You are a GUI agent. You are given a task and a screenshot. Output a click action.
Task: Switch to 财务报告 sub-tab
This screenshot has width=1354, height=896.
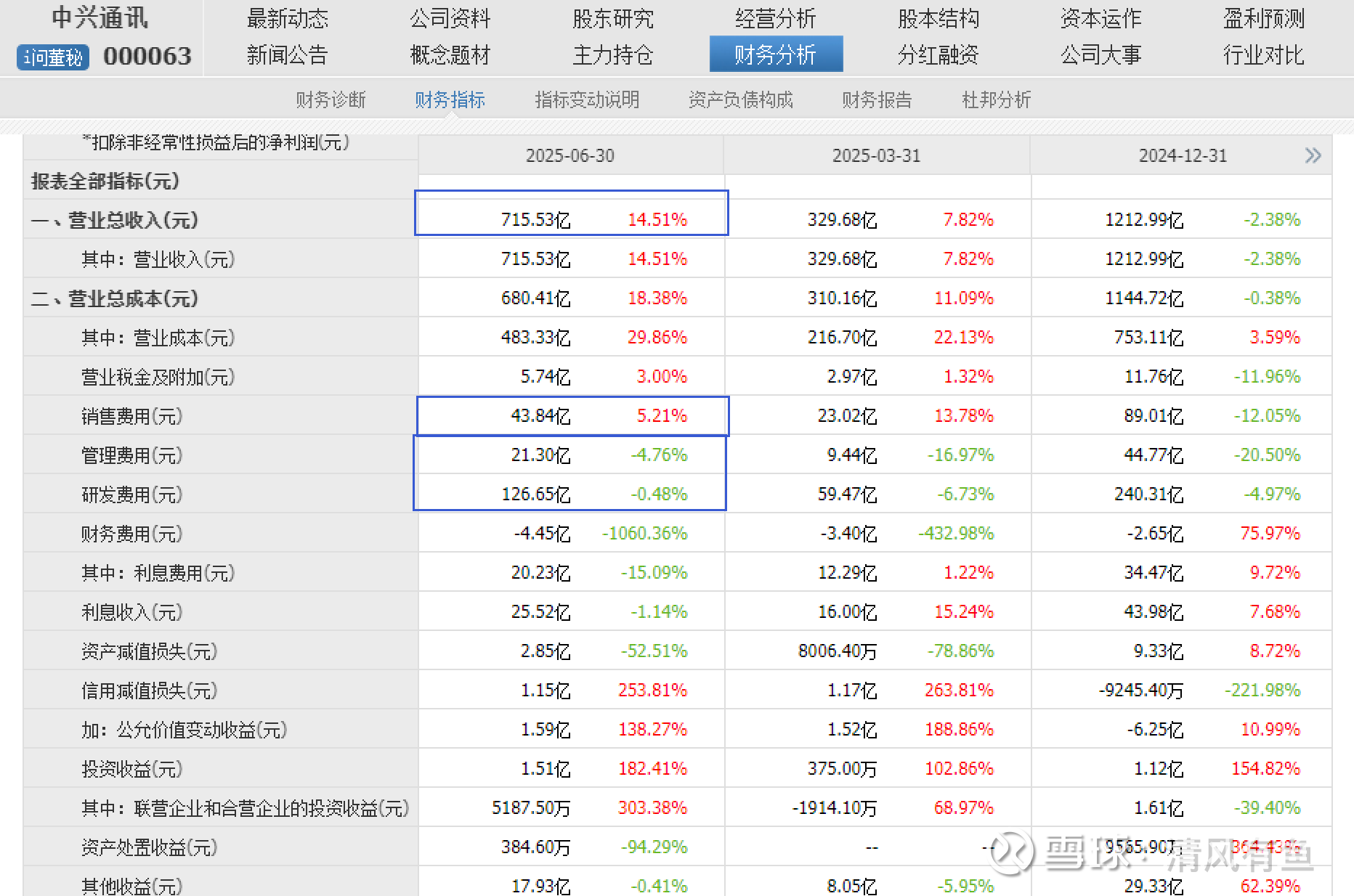click(x=877, y=99)
